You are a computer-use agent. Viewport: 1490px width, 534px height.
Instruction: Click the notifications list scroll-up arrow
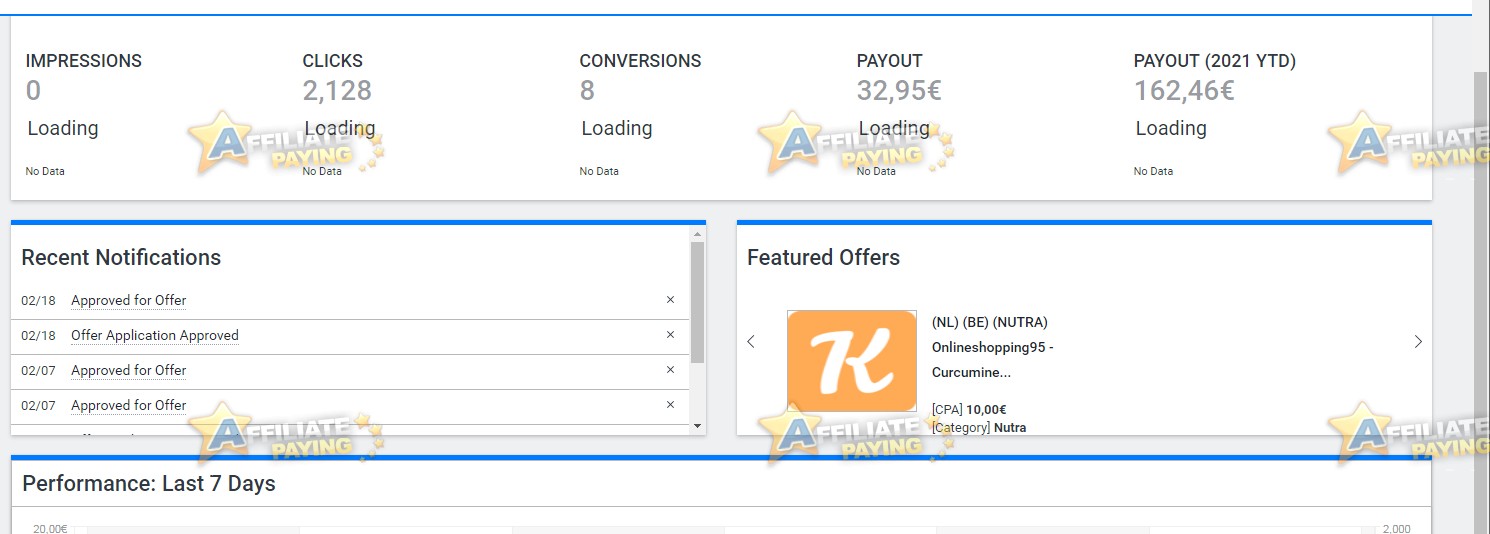697,233
